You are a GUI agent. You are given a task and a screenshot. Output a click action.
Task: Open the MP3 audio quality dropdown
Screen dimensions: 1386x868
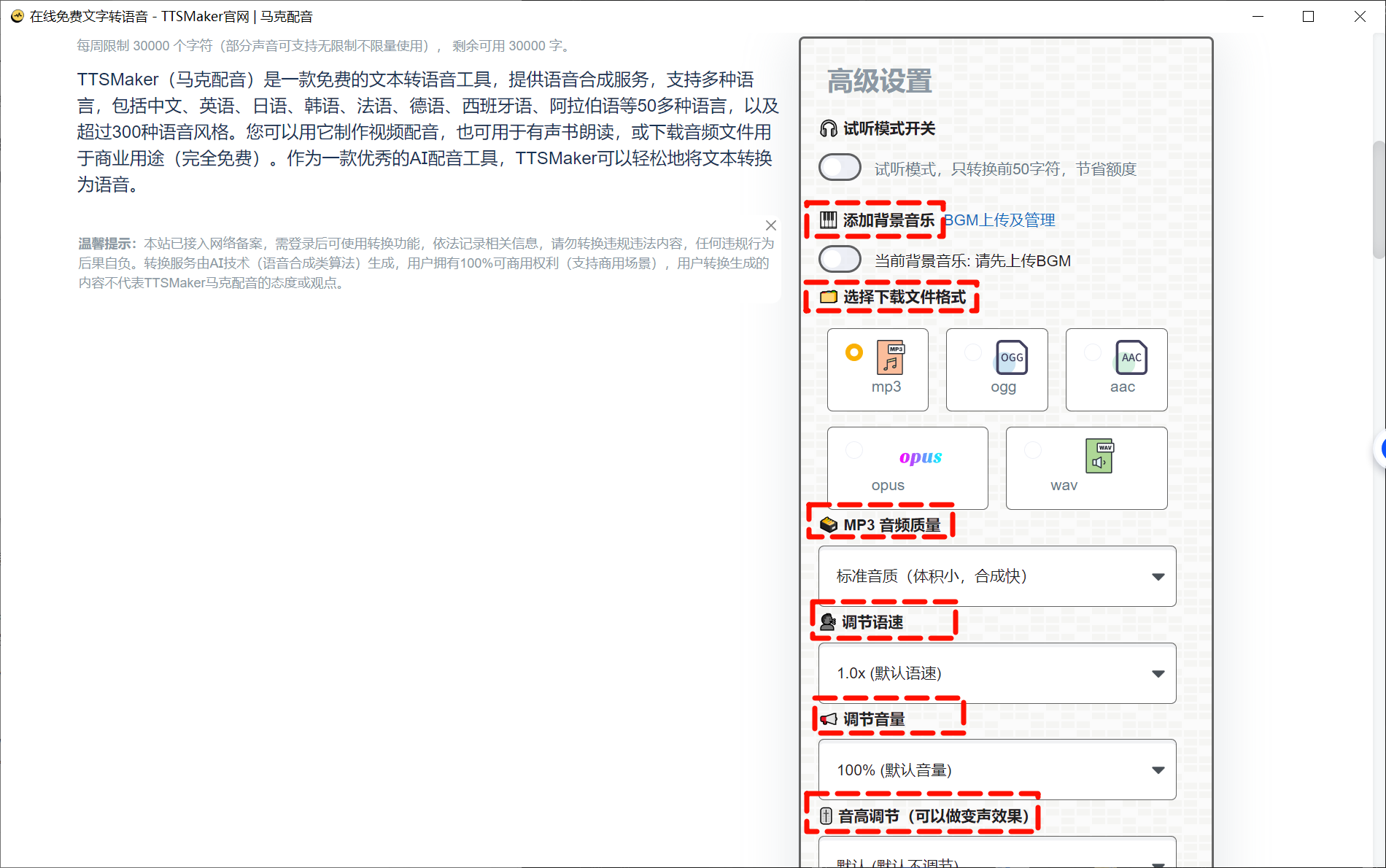coord(997,576)
